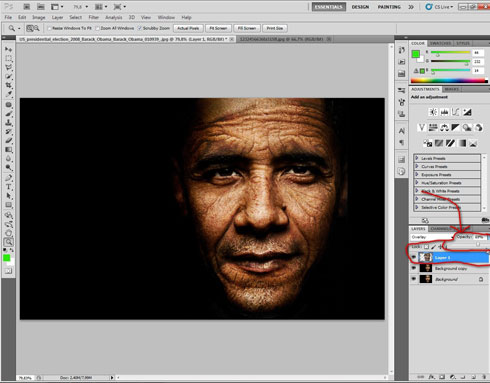The height and width of the screenshot is (383, 490).
Task: Click the add layer mask icon
Action: (x=442, y=377)
